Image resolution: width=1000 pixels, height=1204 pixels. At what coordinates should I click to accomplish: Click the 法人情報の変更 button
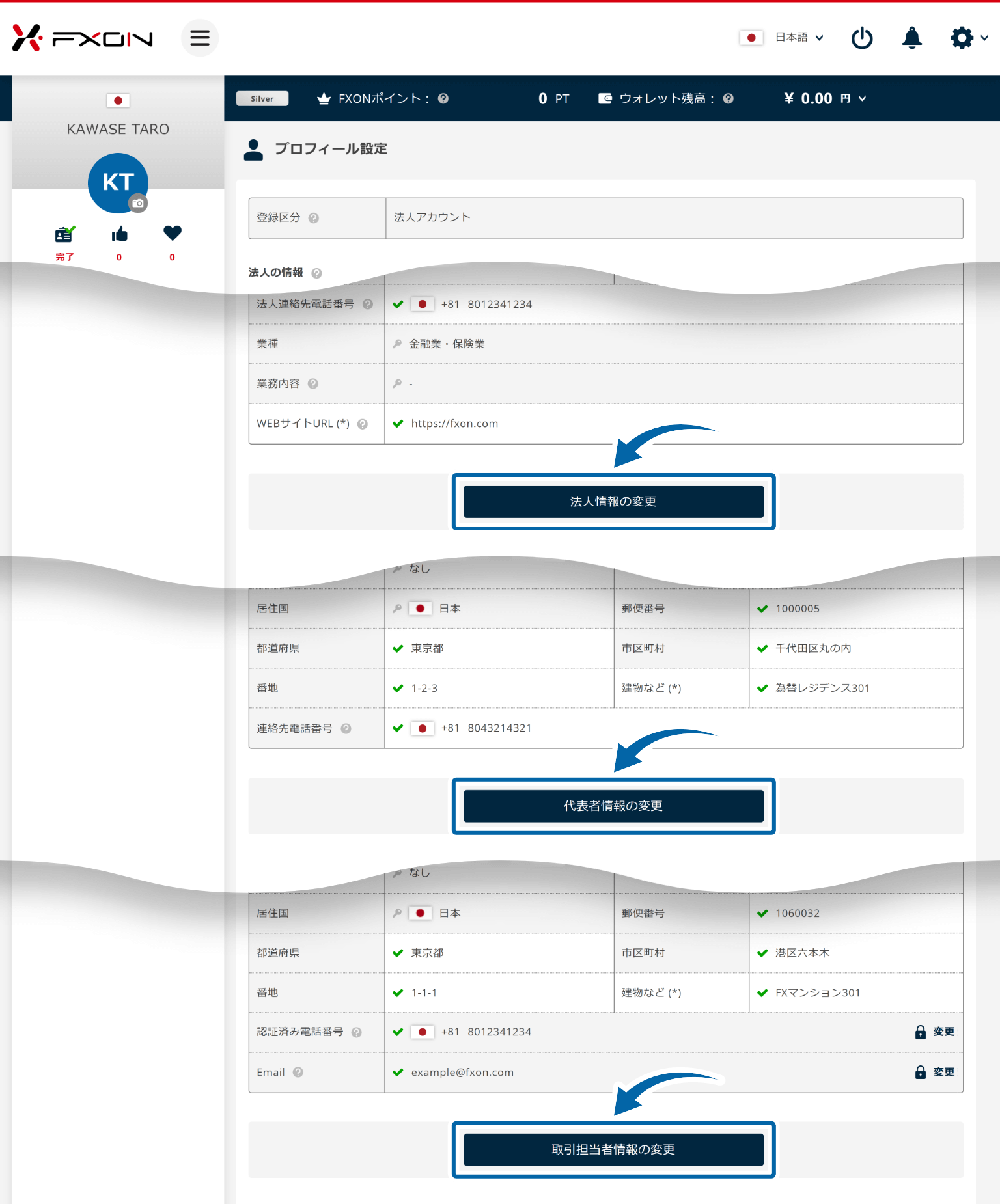(613, 502)
